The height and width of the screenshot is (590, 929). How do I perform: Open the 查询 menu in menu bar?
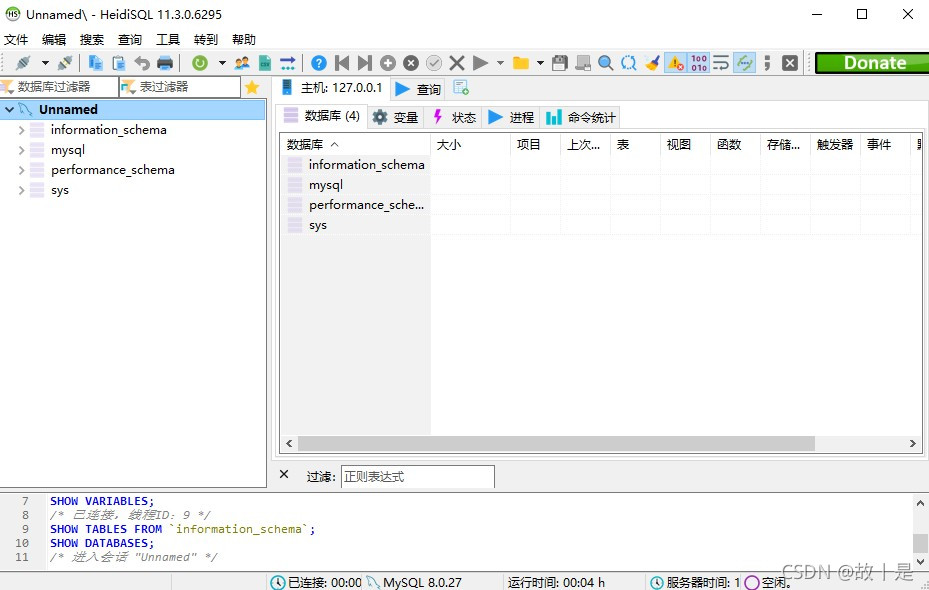pos(130,40)
